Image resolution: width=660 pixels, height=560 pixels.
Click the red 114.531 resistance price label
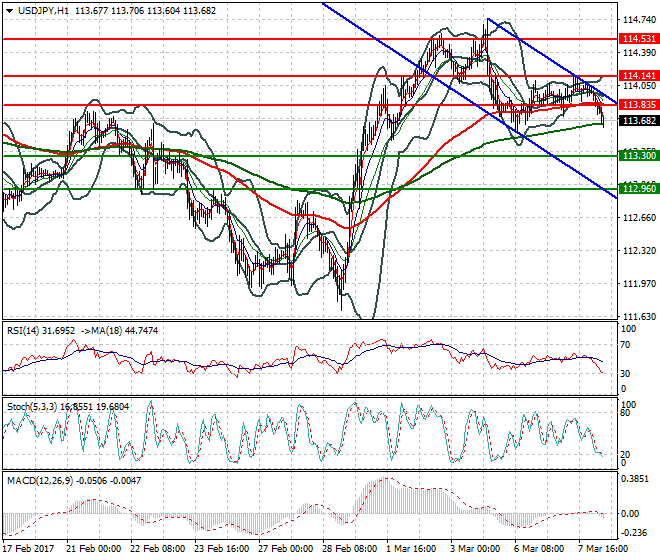[639, 39]
